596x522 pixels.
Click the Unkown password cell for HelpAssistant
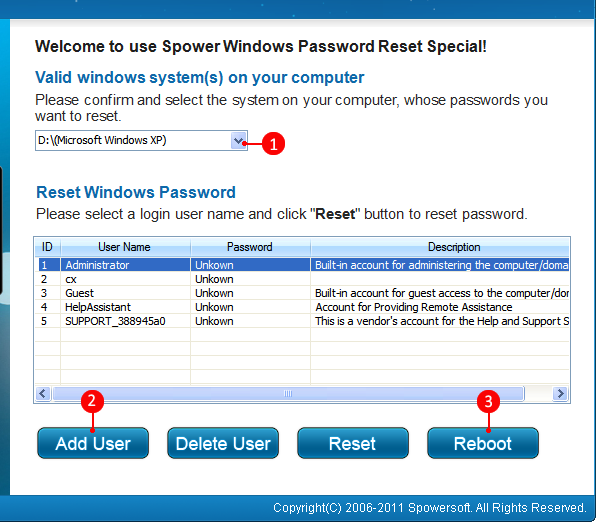250,307
